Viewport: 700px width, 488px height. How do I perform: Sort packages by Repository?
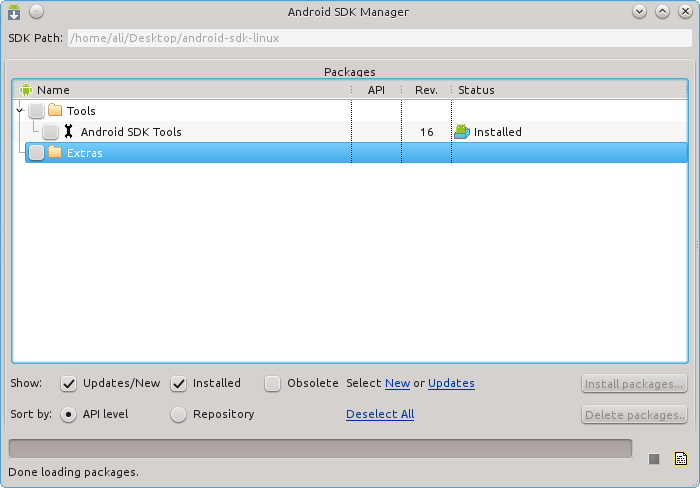pos(179,414)
